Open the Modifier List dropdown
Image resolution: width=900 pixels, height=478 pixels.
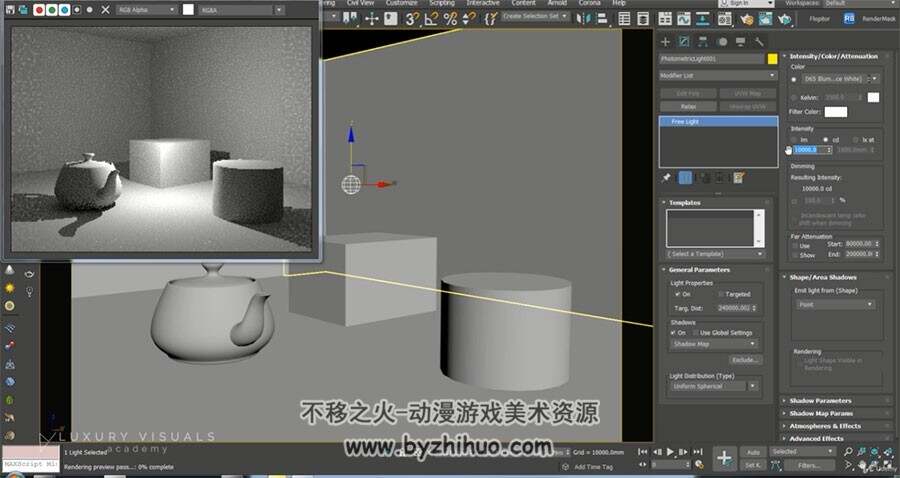coord(717,75)
